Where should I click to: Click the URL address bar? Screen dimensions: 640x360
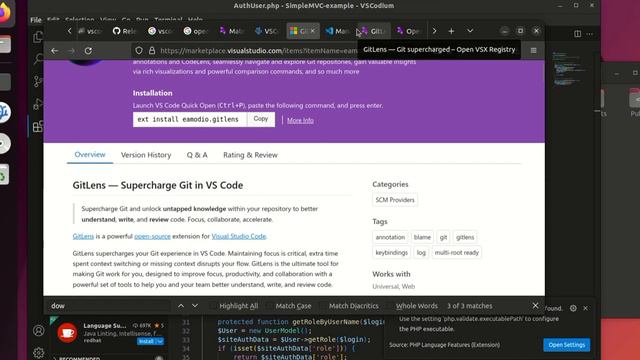coord(258,51)
